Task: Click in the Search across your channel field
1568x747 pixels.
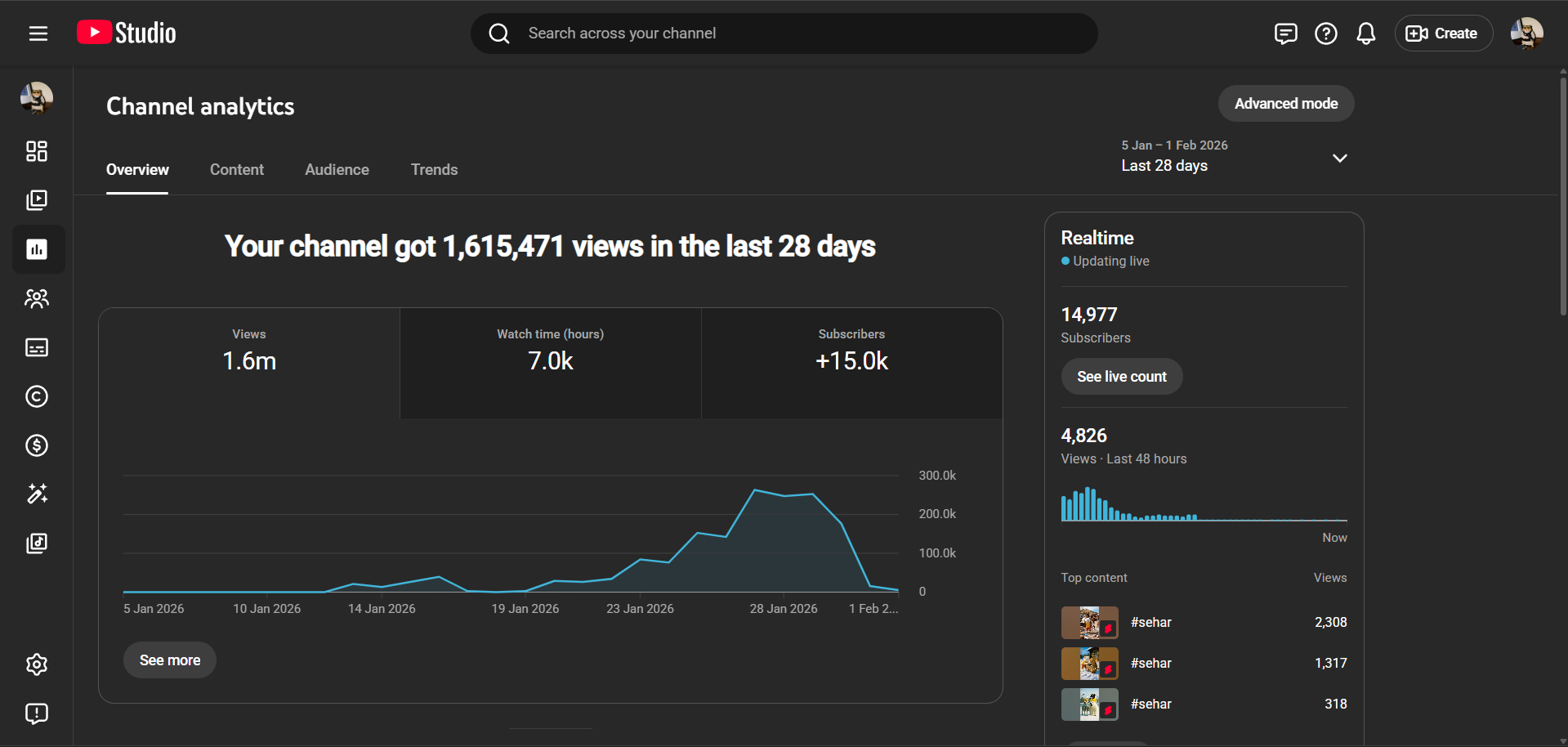Action: 784,34
